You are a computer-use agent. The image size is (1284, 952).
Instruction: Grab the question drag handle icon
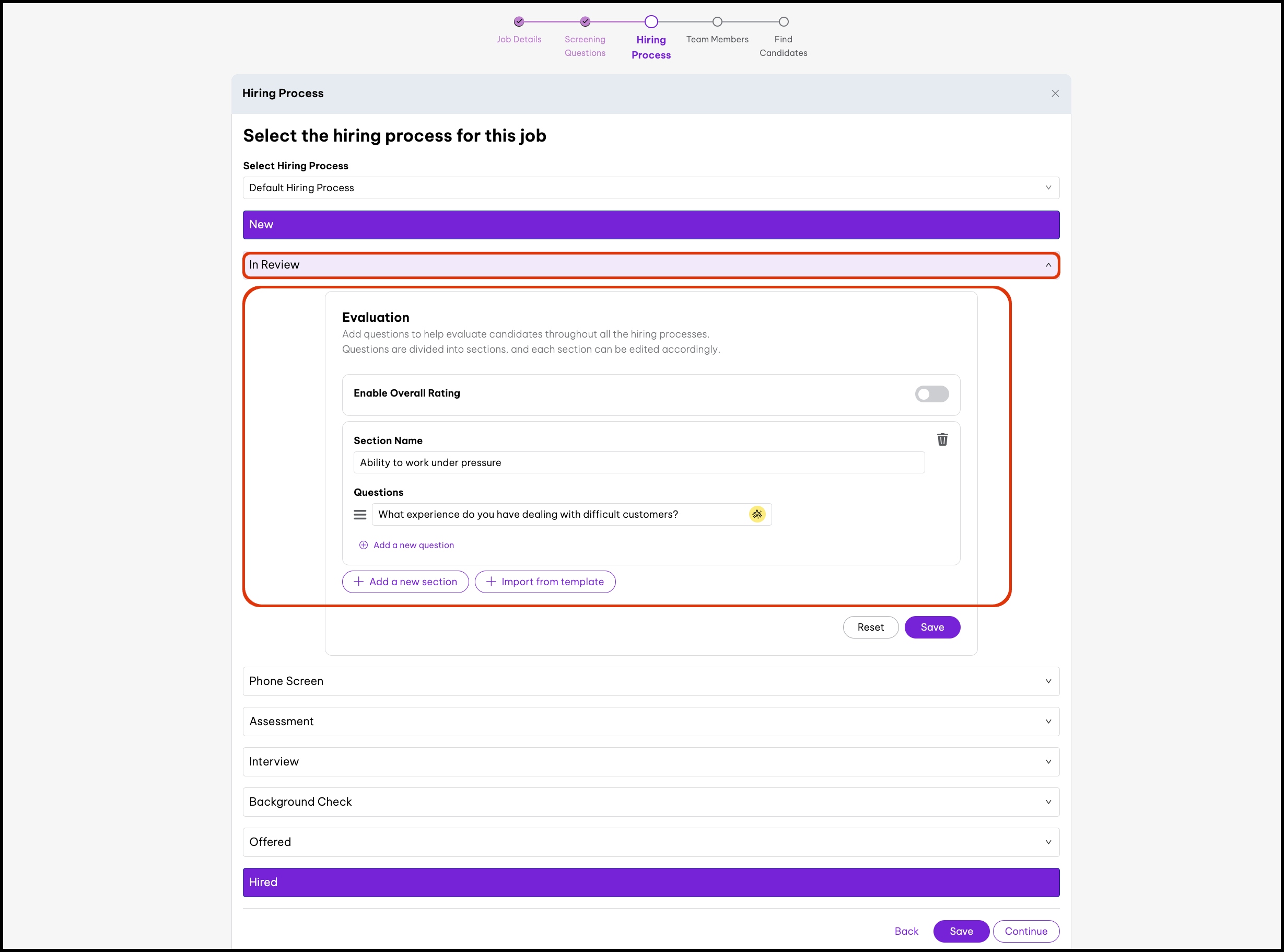[360, 515]
